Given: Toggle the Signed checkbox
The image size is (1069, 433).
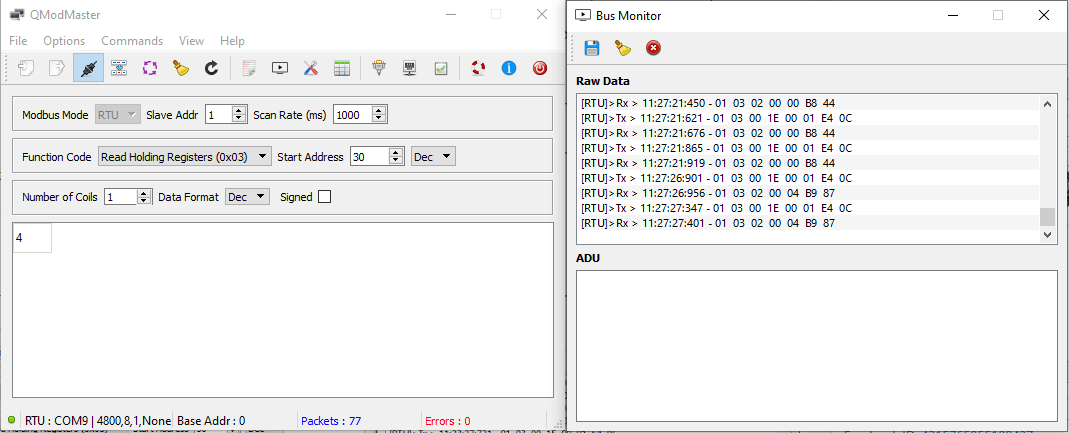Looking at the screenshot, I should point(325,196).
